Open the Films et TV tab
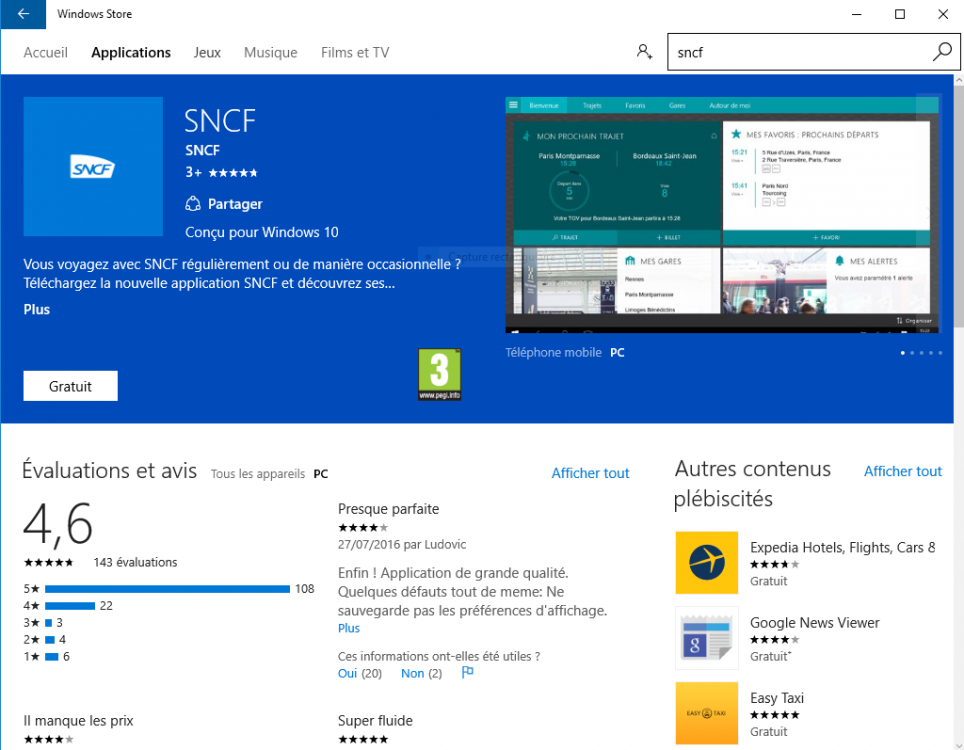 pos(355,52)
